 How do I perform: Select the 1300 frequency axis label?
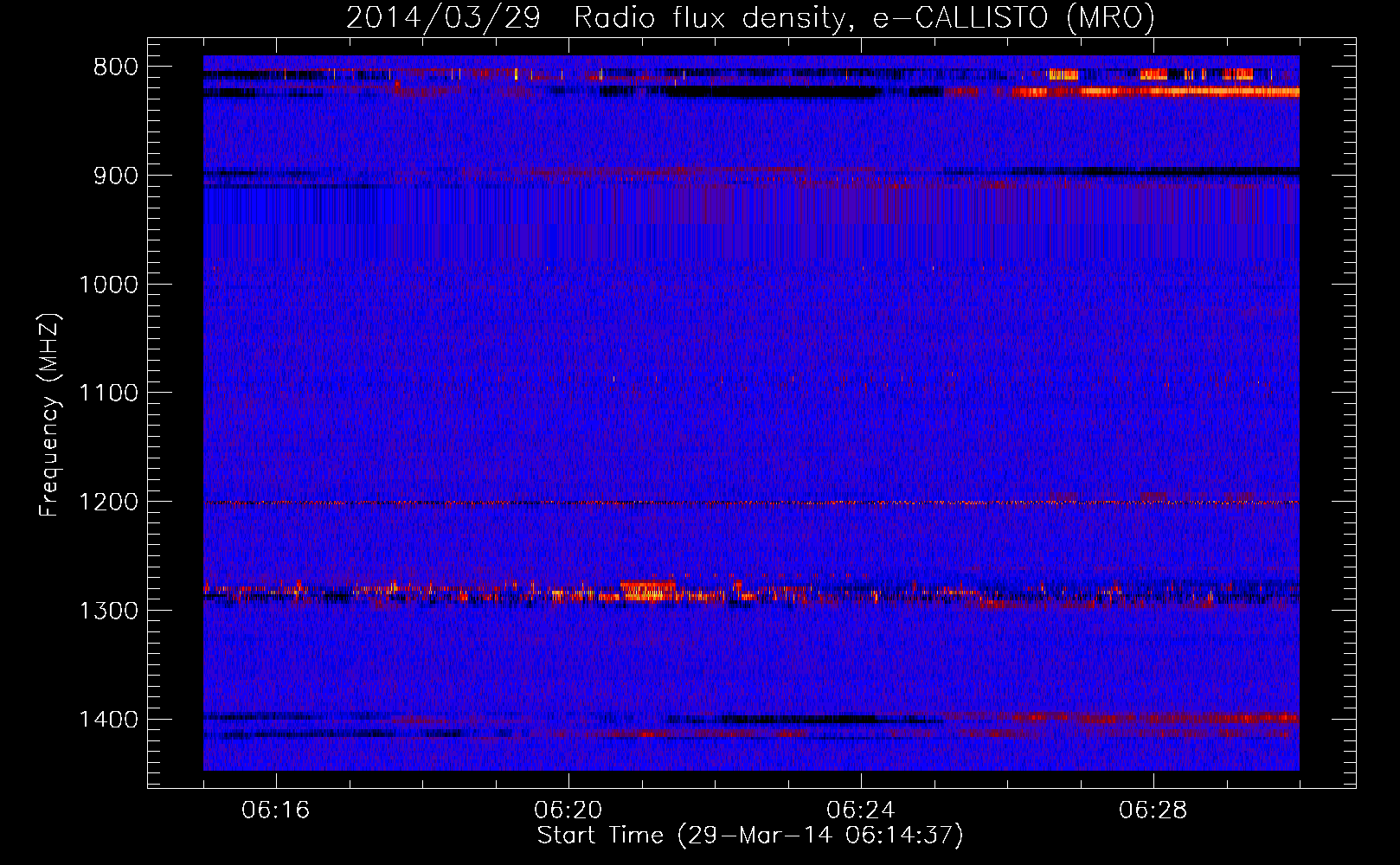[x=108, y=611]
